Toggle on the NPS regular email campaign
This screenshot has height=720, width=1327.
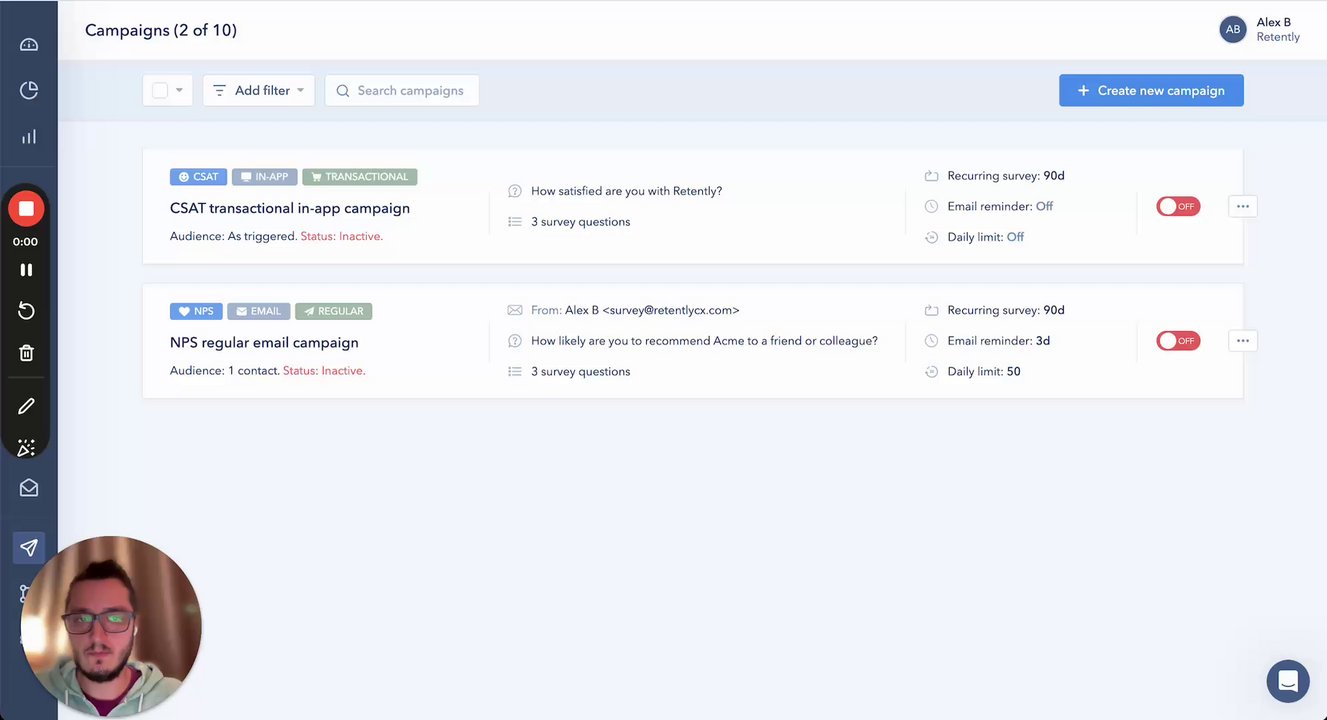pyautogui.click(x=1178, y=341)
